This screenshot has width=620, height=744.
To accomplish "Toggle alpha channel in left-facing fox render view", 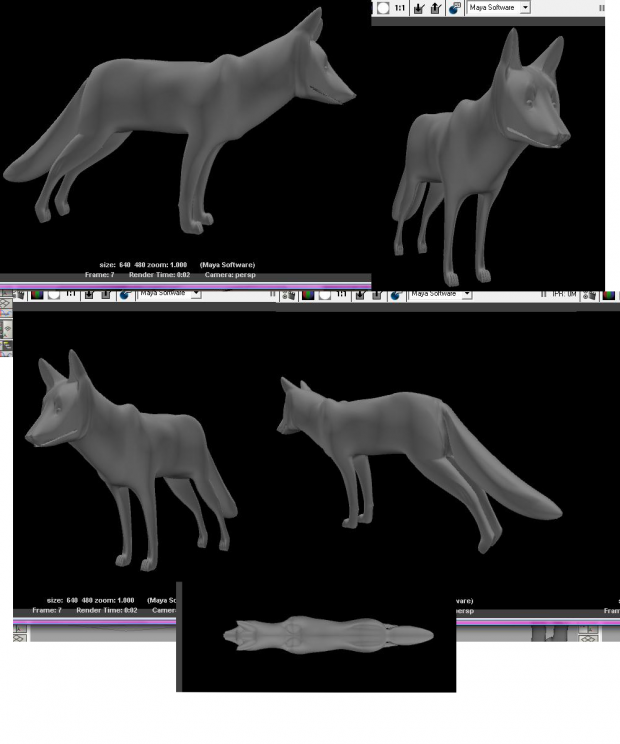I will [54, 295].
